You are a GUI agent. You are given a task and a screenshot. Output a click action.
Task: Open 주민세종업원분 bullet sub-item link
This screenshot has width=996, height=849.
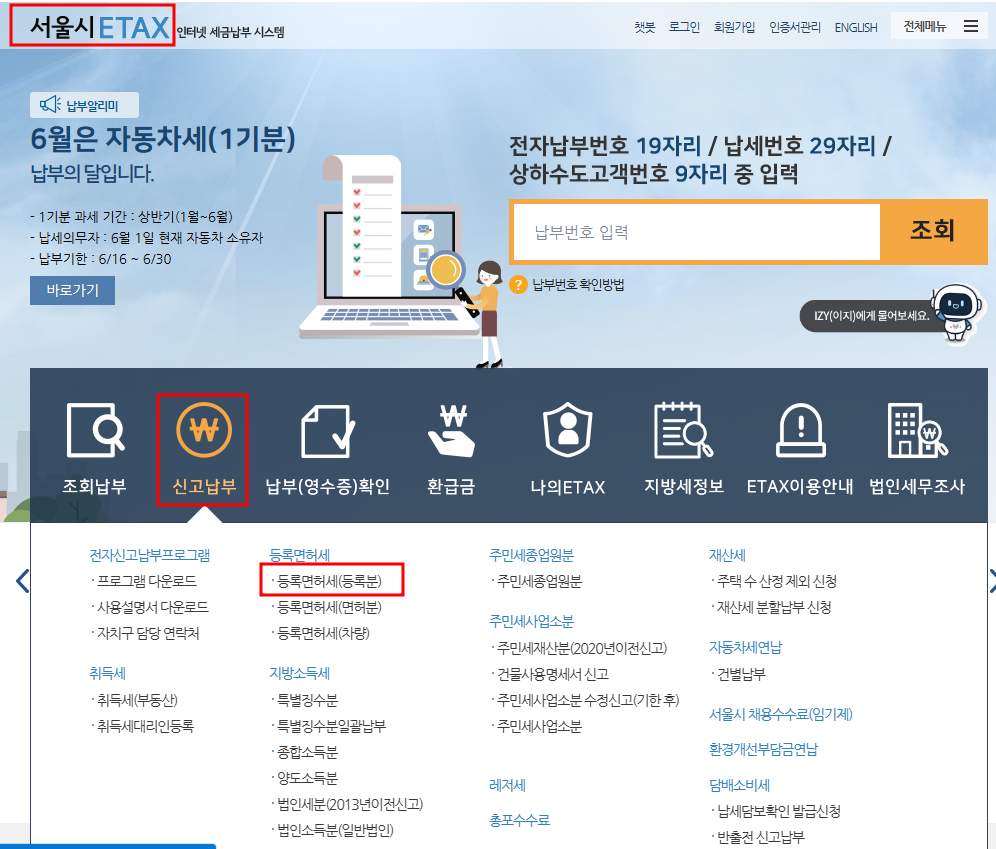539,581
